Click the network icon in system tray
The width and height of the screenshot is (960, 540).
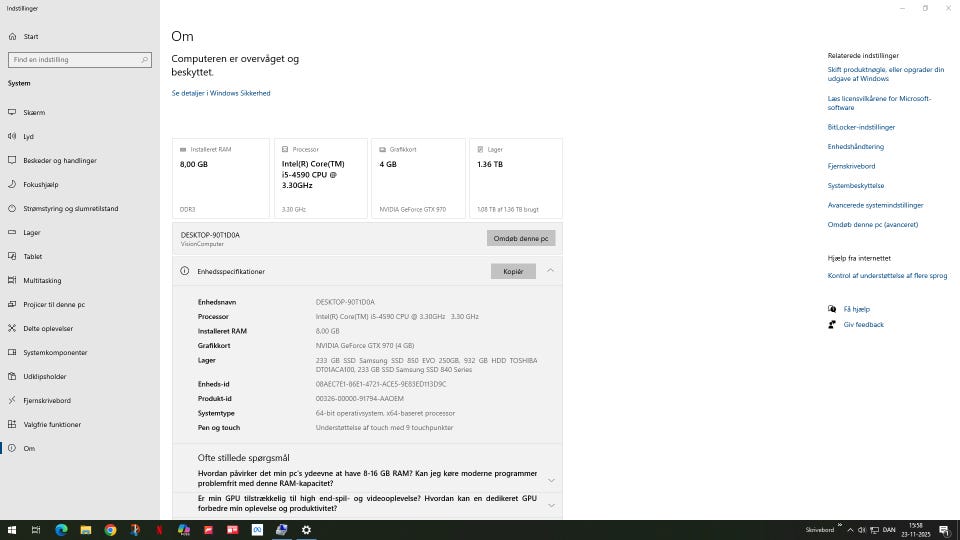click(874, 530)
